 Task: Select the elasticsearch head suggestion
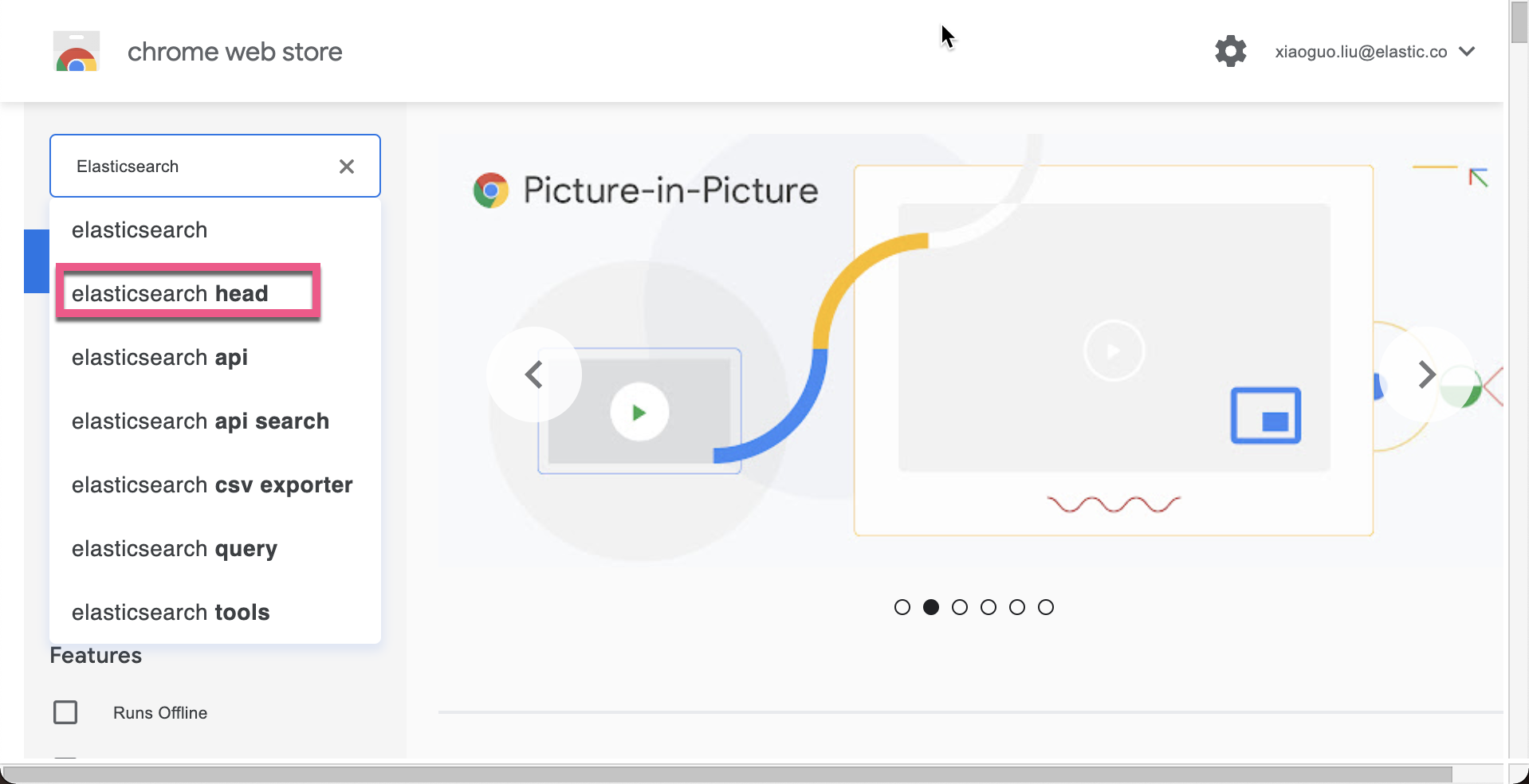pyautogui.click(x=170, y=293)
